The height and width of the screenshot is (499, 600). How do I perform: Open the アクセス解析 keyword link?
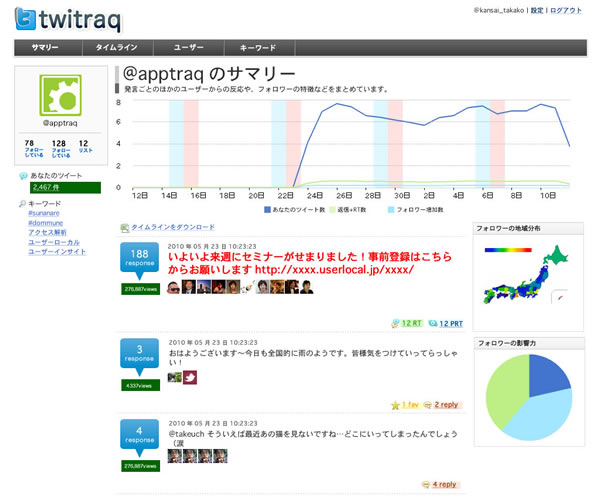47,232
